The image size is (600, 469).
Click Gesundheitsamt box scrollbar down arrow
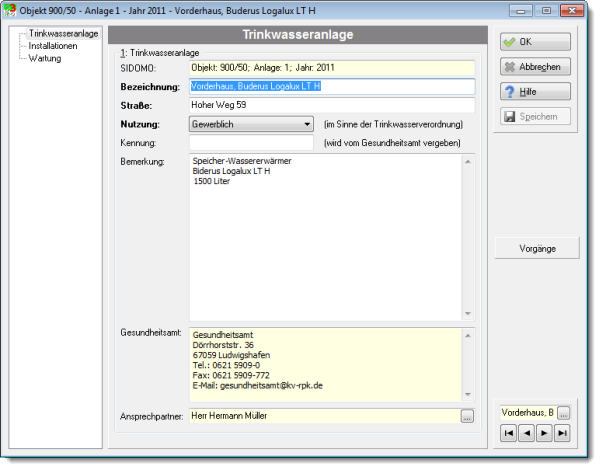468,394
